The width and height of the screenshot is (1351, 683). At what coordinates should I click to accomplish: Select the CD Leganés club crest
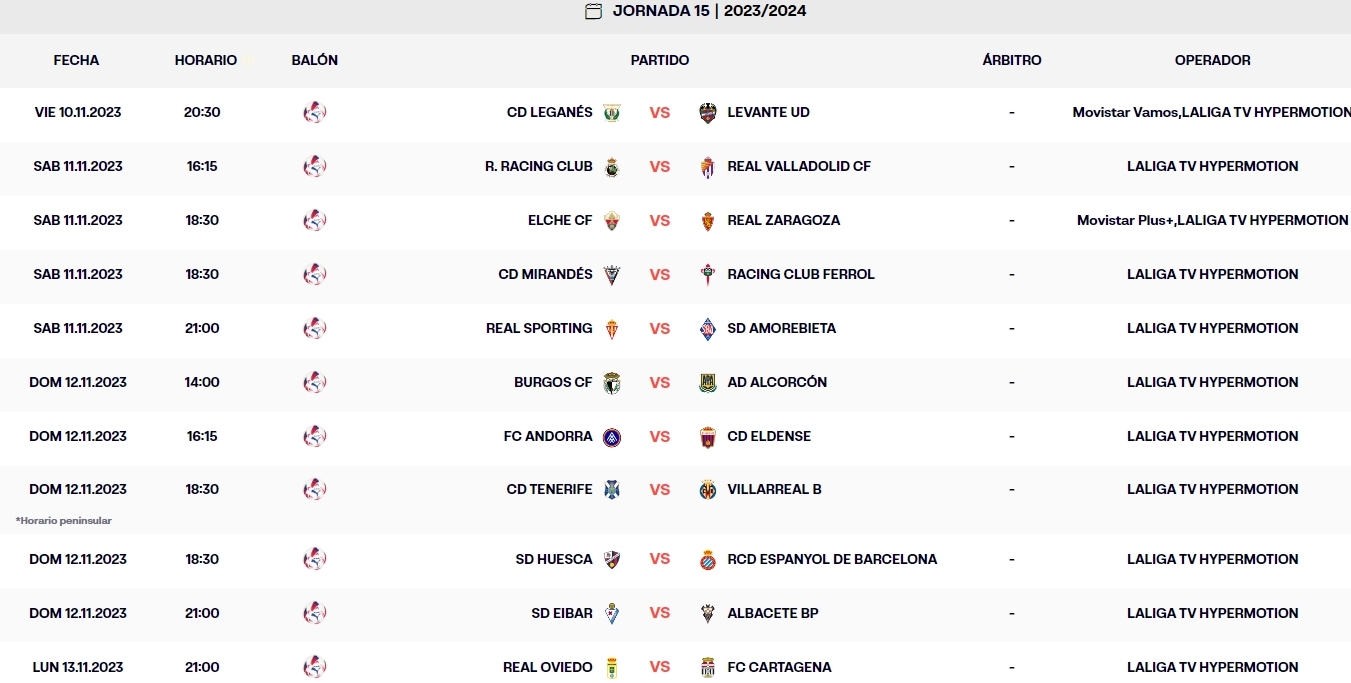pos(610,112)
